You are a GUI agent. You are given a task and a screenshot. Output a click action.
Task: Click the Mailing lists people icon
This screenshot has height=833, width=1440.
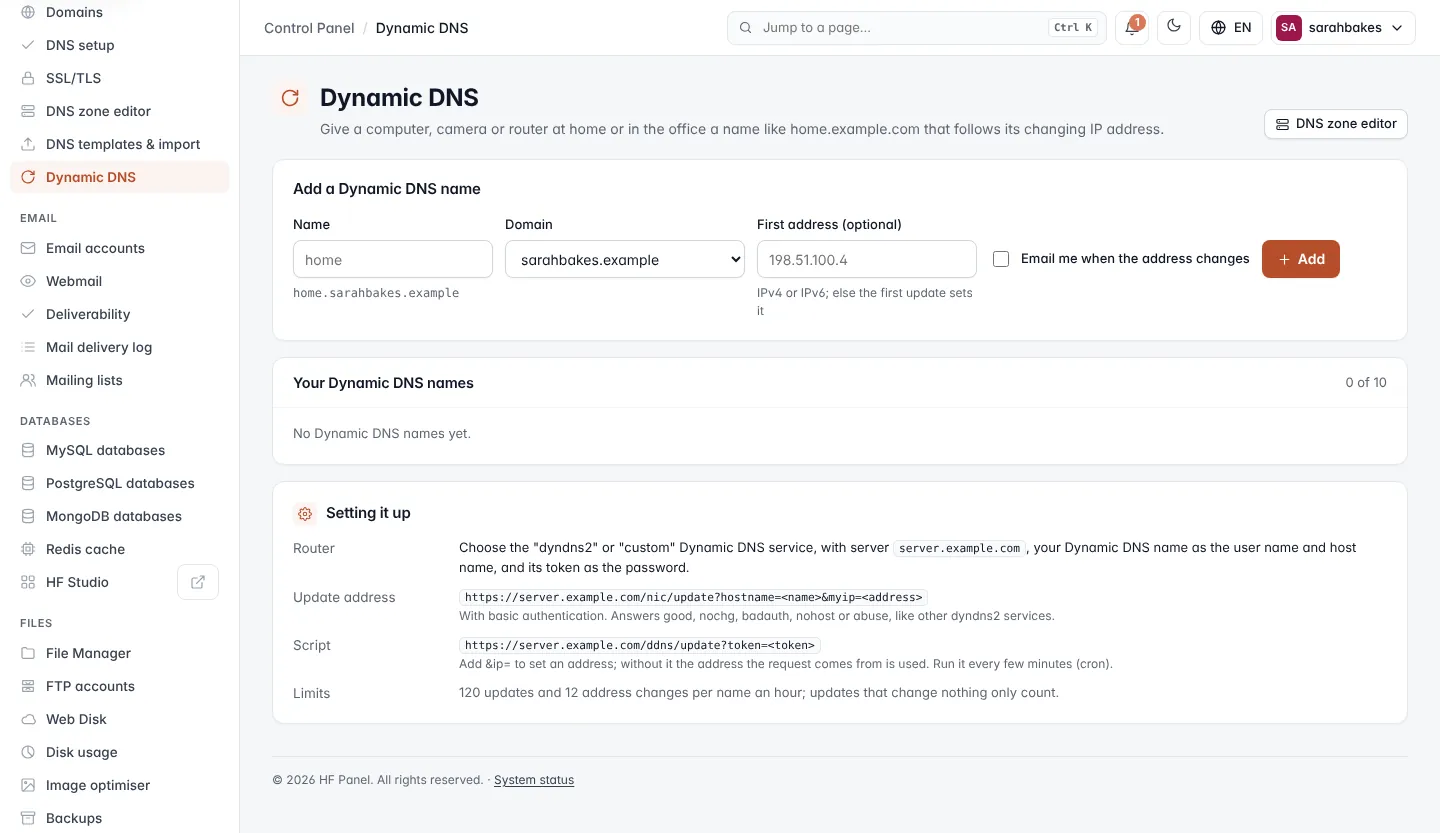[28, 380]
